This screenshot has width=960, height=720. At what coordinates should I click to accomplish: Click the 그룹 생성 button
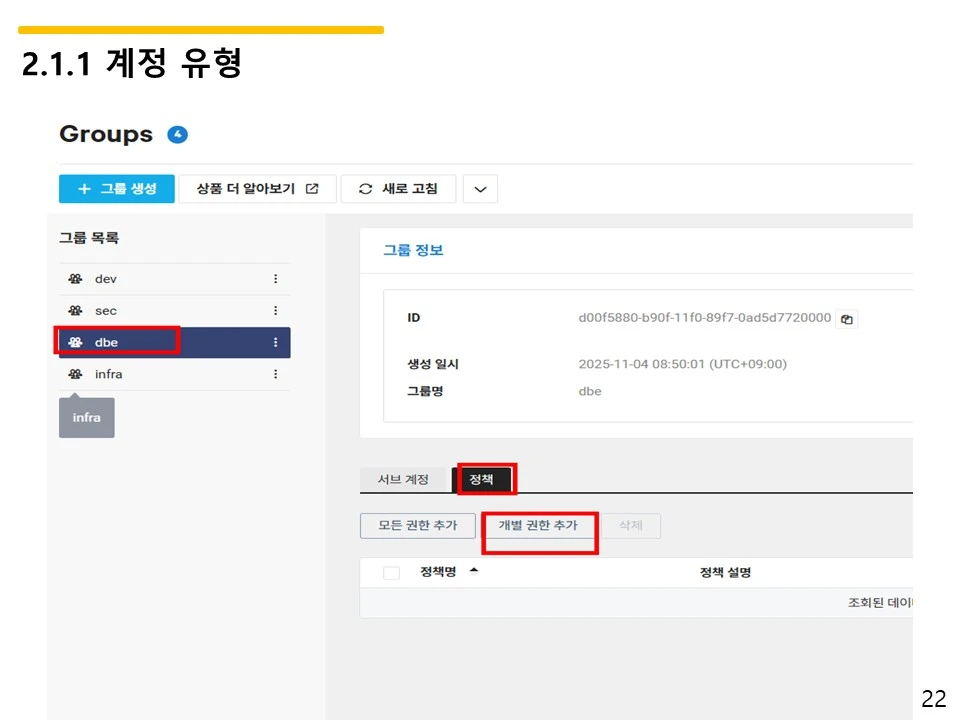(117, 188)
